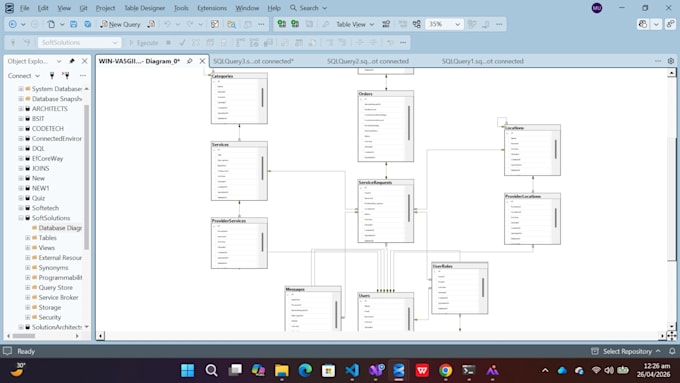Open File Explorer from taskbar
The image size is (680, 383).
tap(281, 370)
